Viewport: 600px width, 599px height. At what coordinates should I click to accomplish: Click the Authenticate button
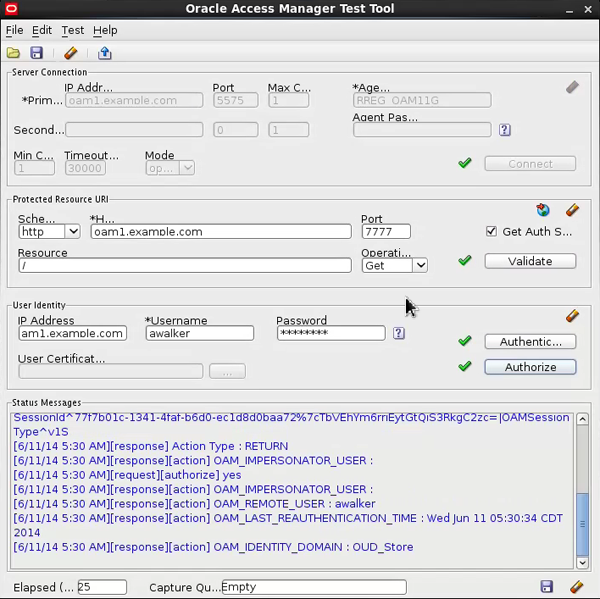click(x=530, y=341)
